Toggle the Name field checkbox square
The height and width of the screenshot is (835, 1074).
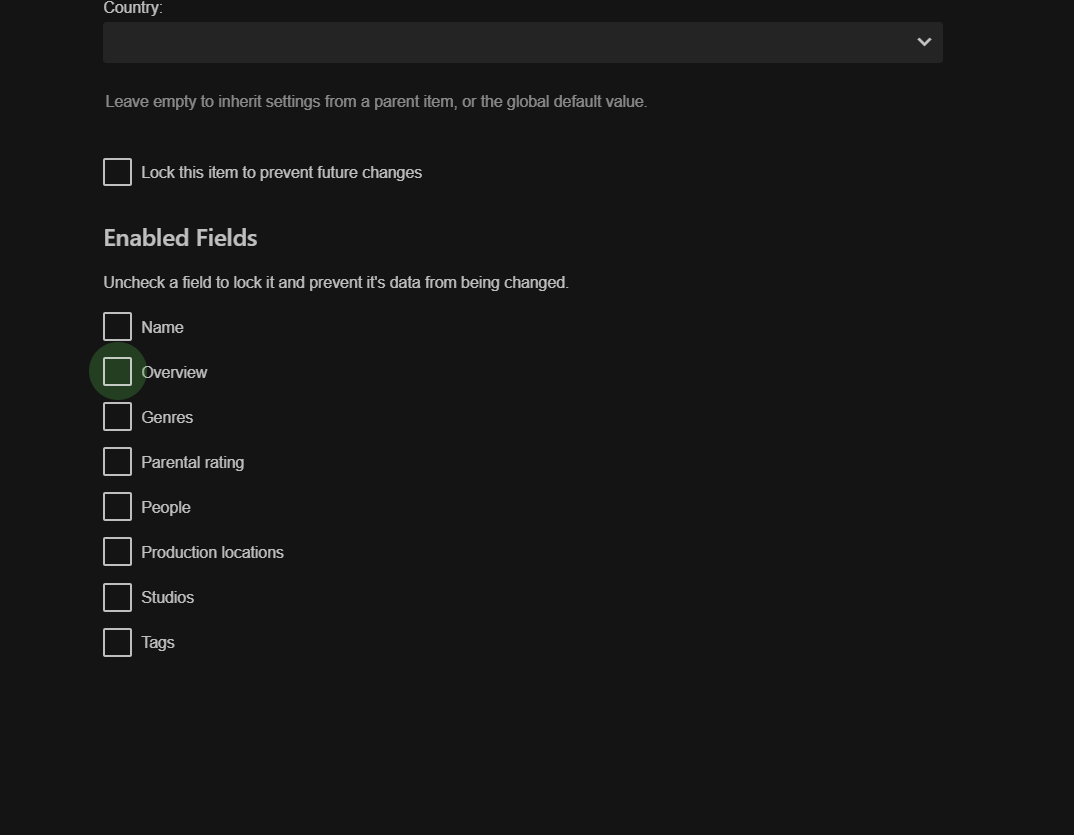coord(117,327)
